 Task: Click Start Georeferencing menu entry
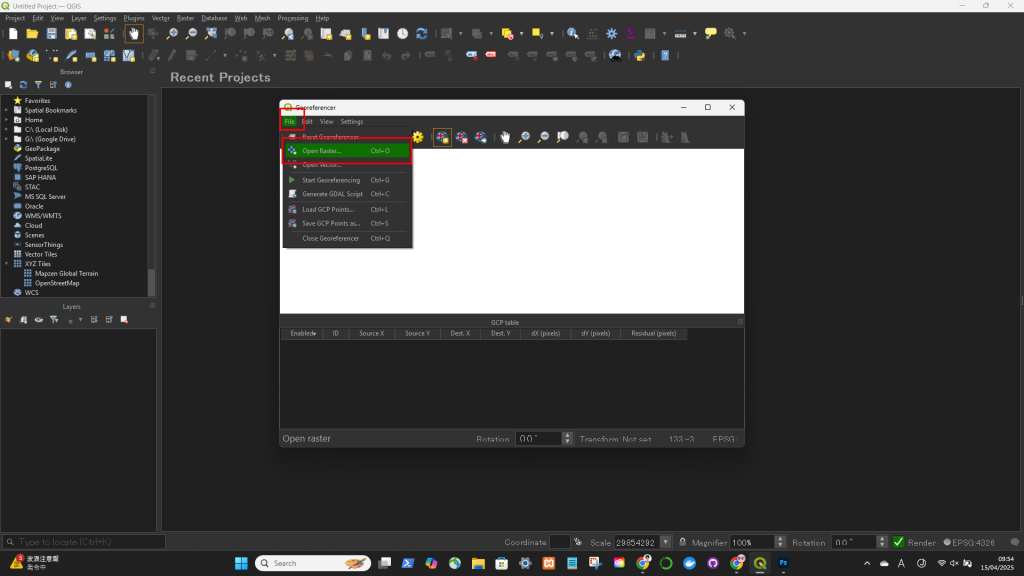click(330, 180)
